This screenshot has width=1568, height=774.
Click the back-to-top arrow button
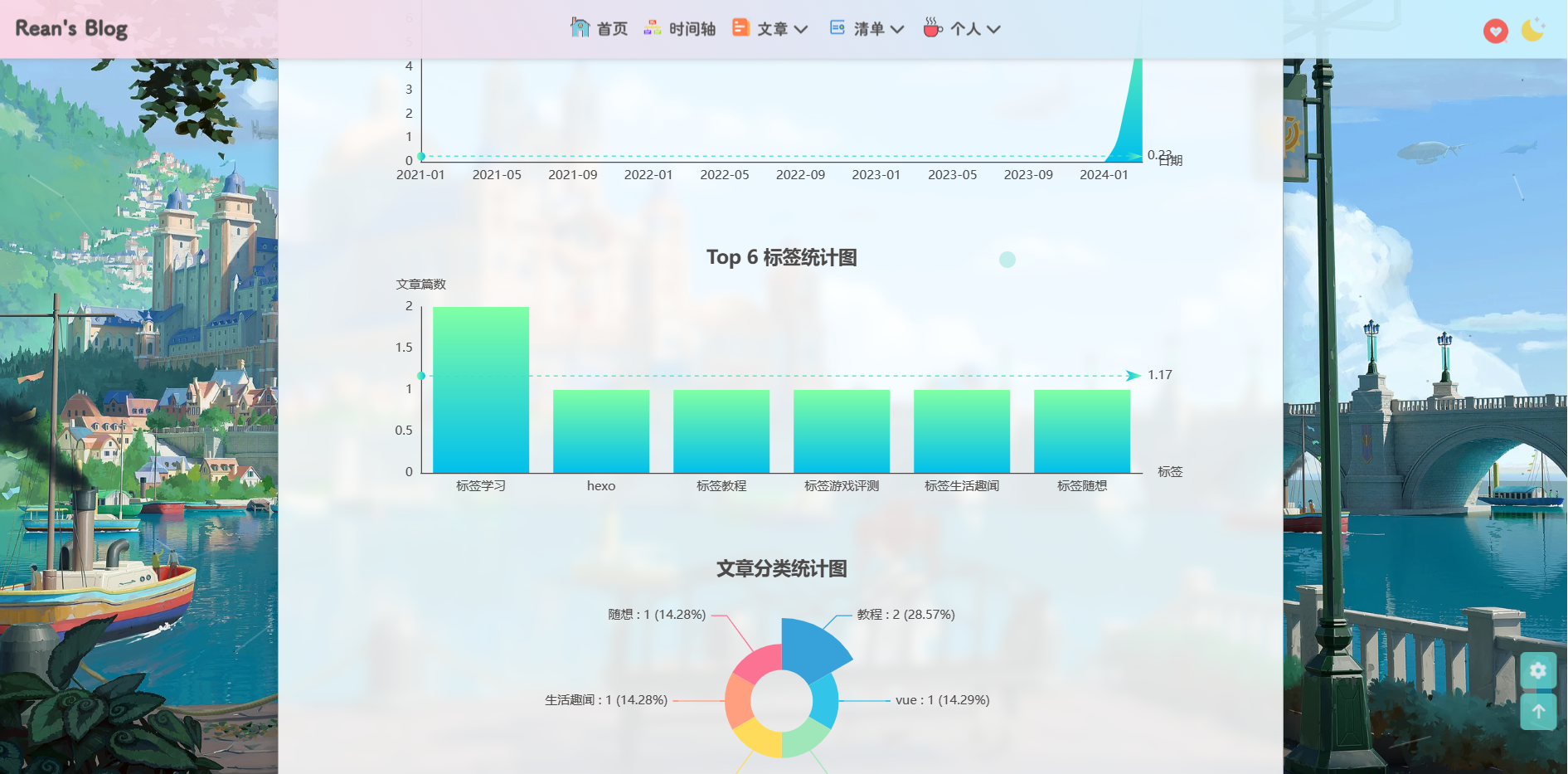1538,712
